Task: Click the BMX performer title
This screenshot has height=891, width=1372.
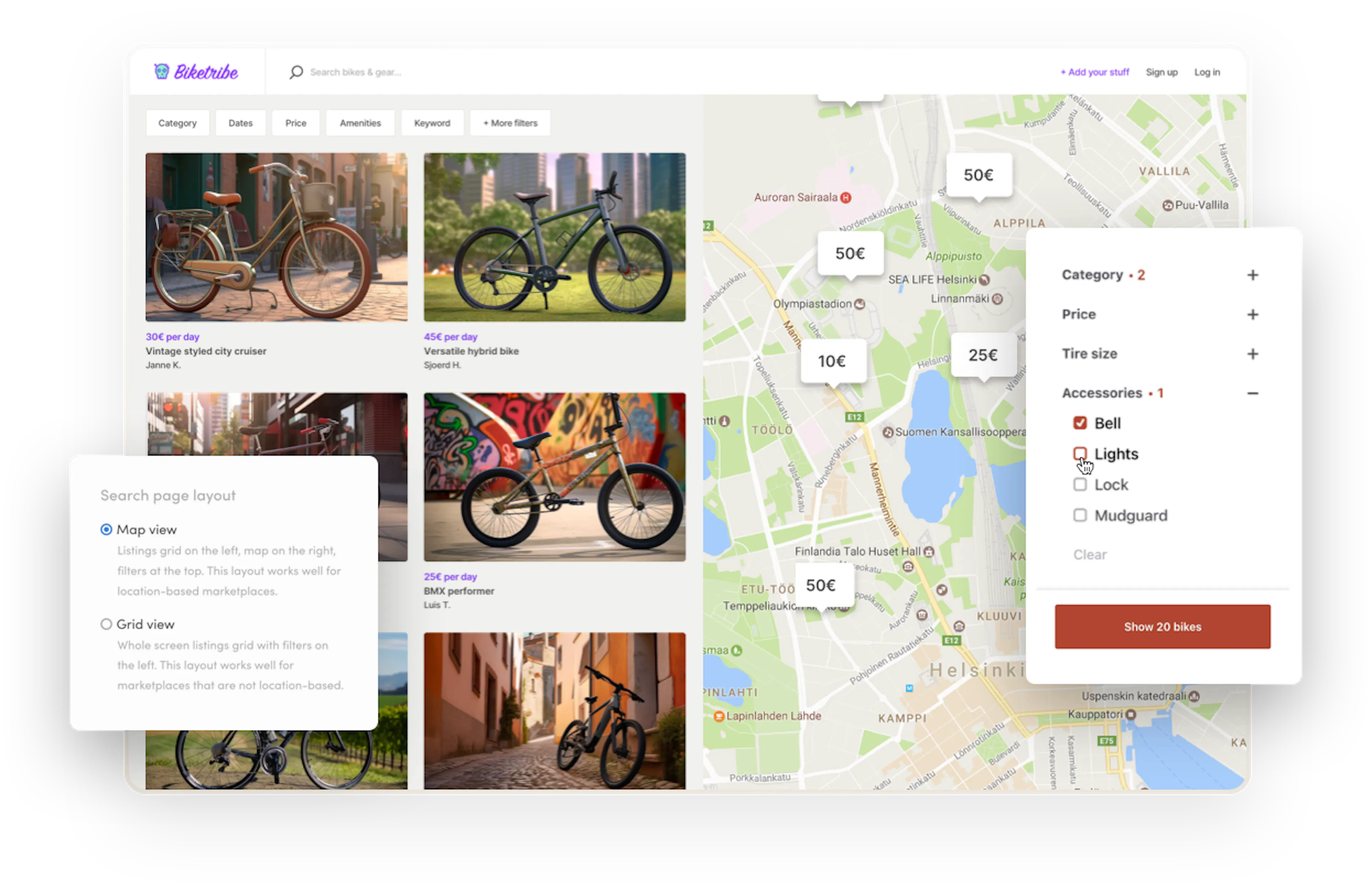Action: [x=459, y=591]
